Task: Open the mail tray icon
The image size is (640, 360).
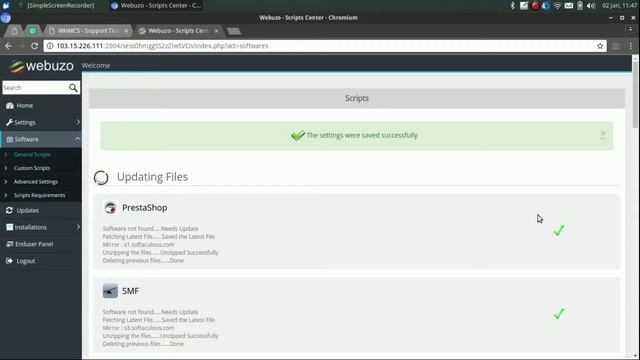Action: pos(569,6)
